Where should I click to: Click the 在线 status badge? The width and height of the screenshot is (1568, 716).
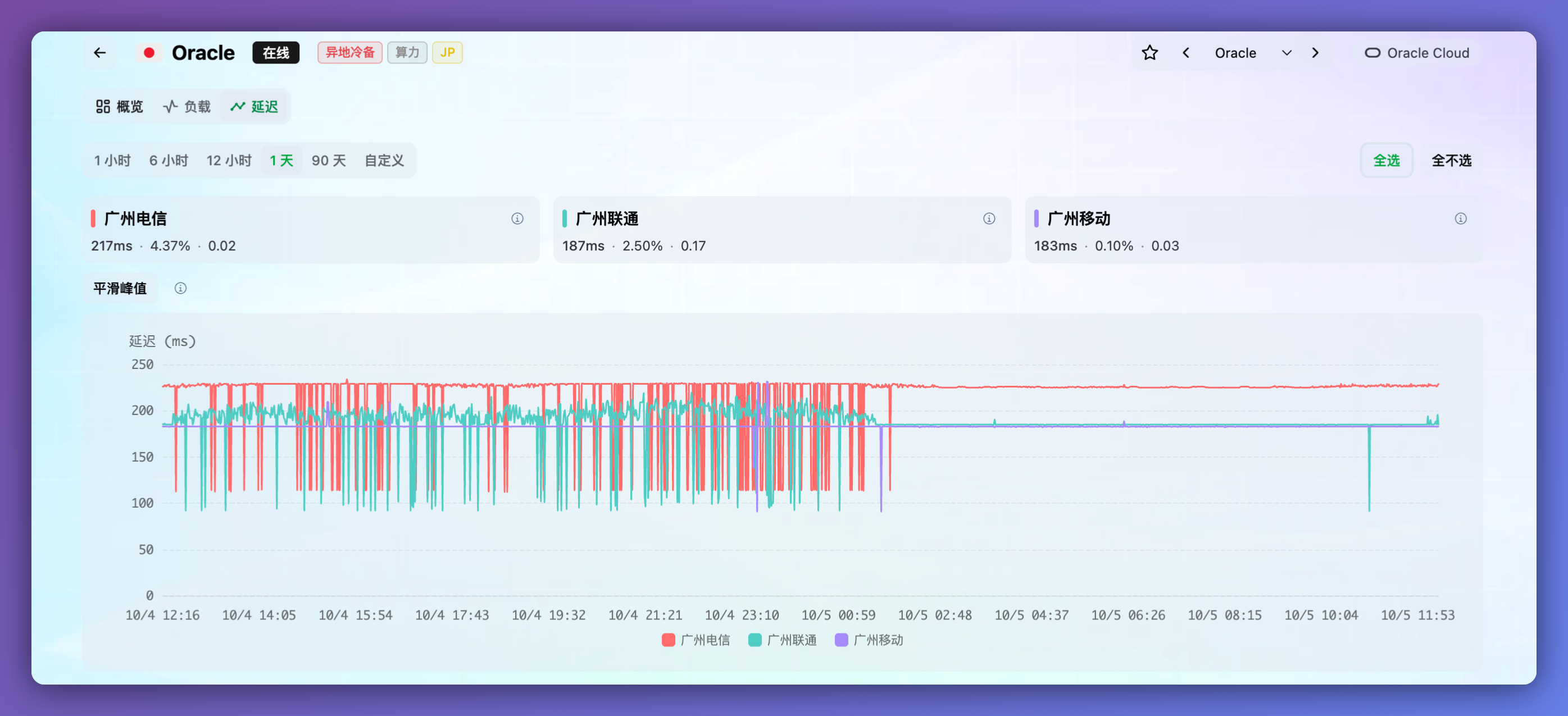point(276,53)
